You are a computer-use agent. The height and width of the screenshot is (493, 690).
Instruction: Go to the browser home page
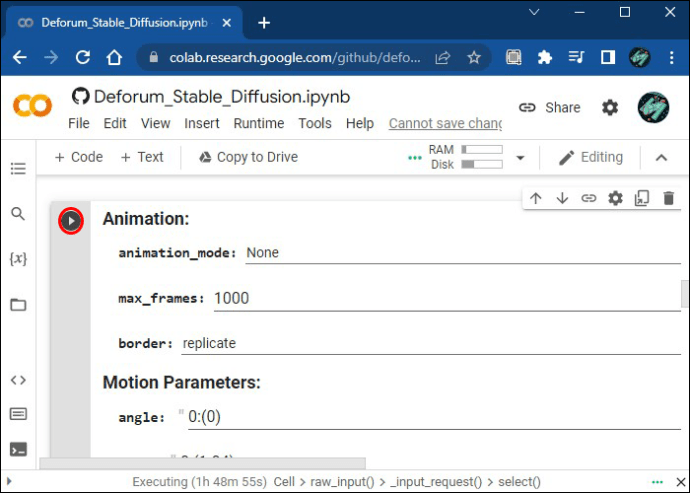114,57
